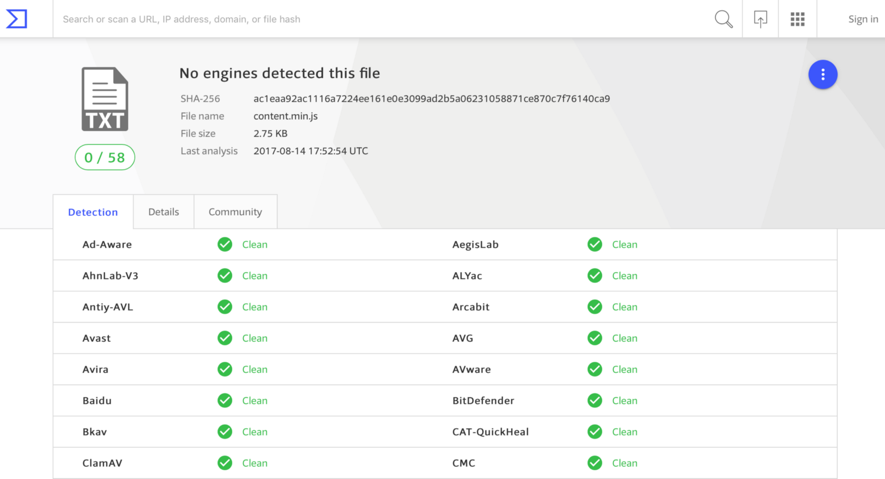Click the green checkmark beside ALYac
This screenshot has width=885, height=479.
pyautogui.click(x=594, y=275)
